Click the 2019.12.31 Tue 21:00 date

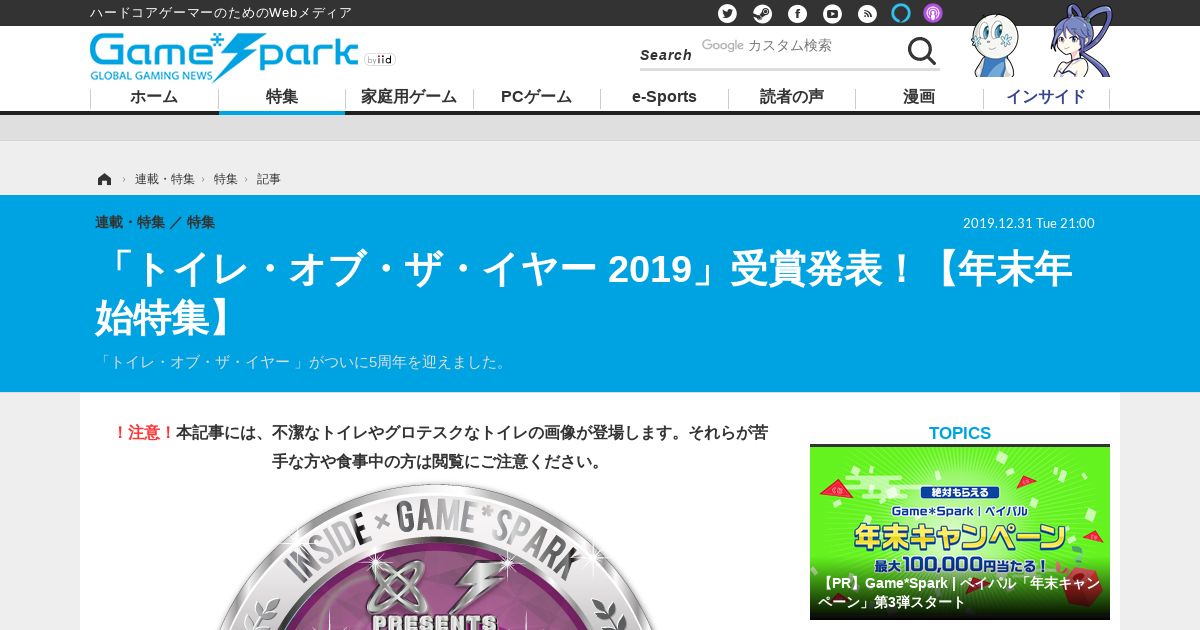tap(1029, 223)
